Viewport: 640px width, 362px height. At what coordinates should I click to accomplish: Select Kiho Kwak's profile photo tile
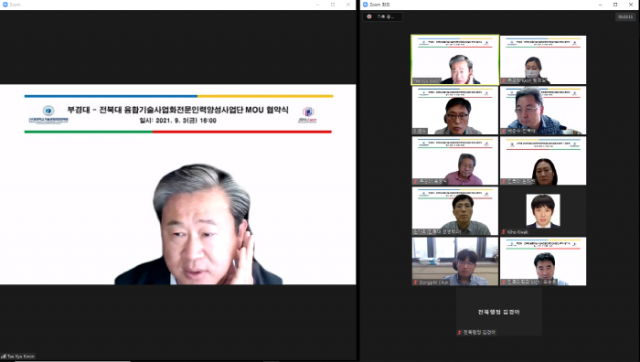point(543,211)
